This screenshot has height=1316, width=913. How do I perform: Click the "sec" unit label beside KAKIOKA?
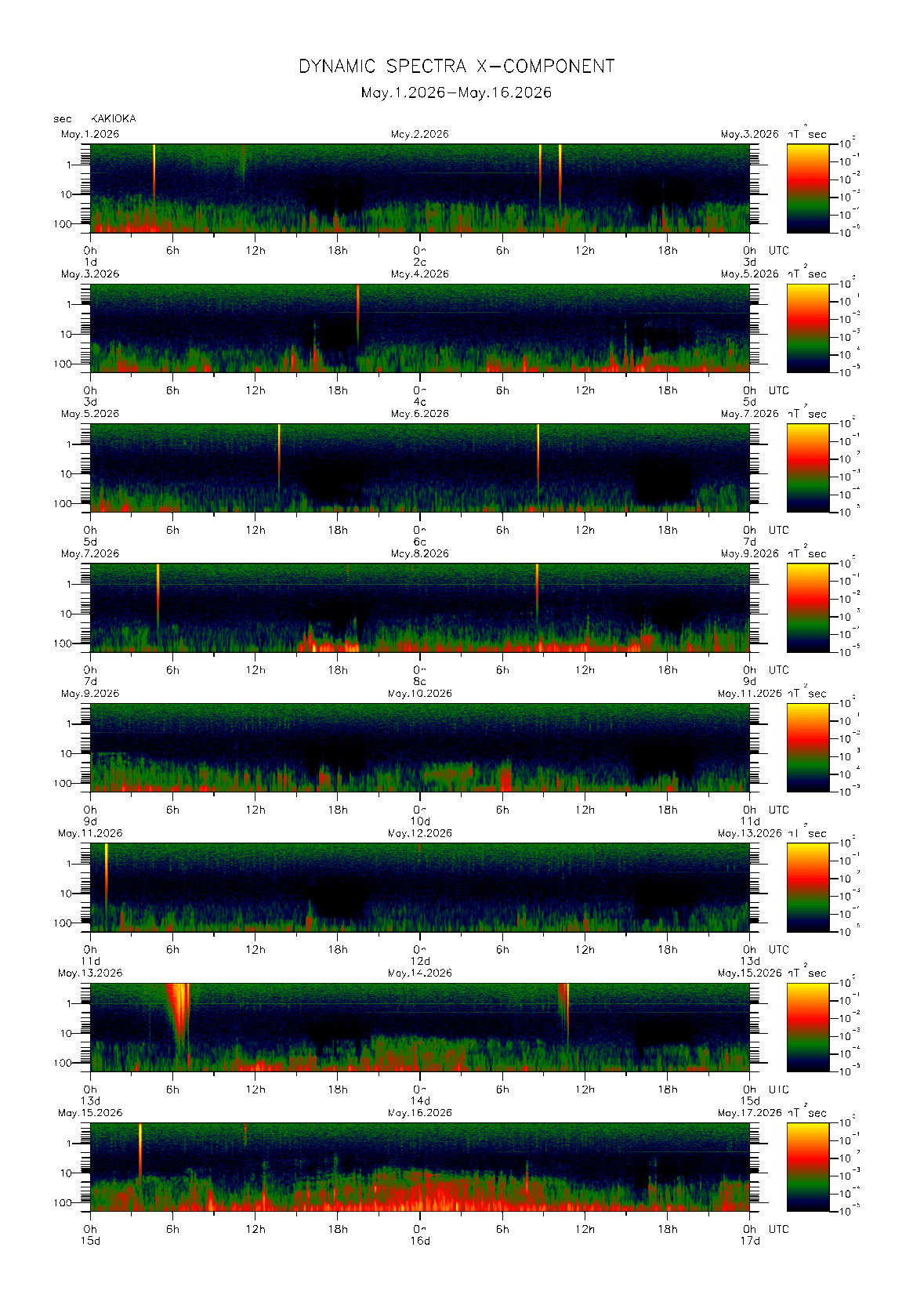[63, 119]
